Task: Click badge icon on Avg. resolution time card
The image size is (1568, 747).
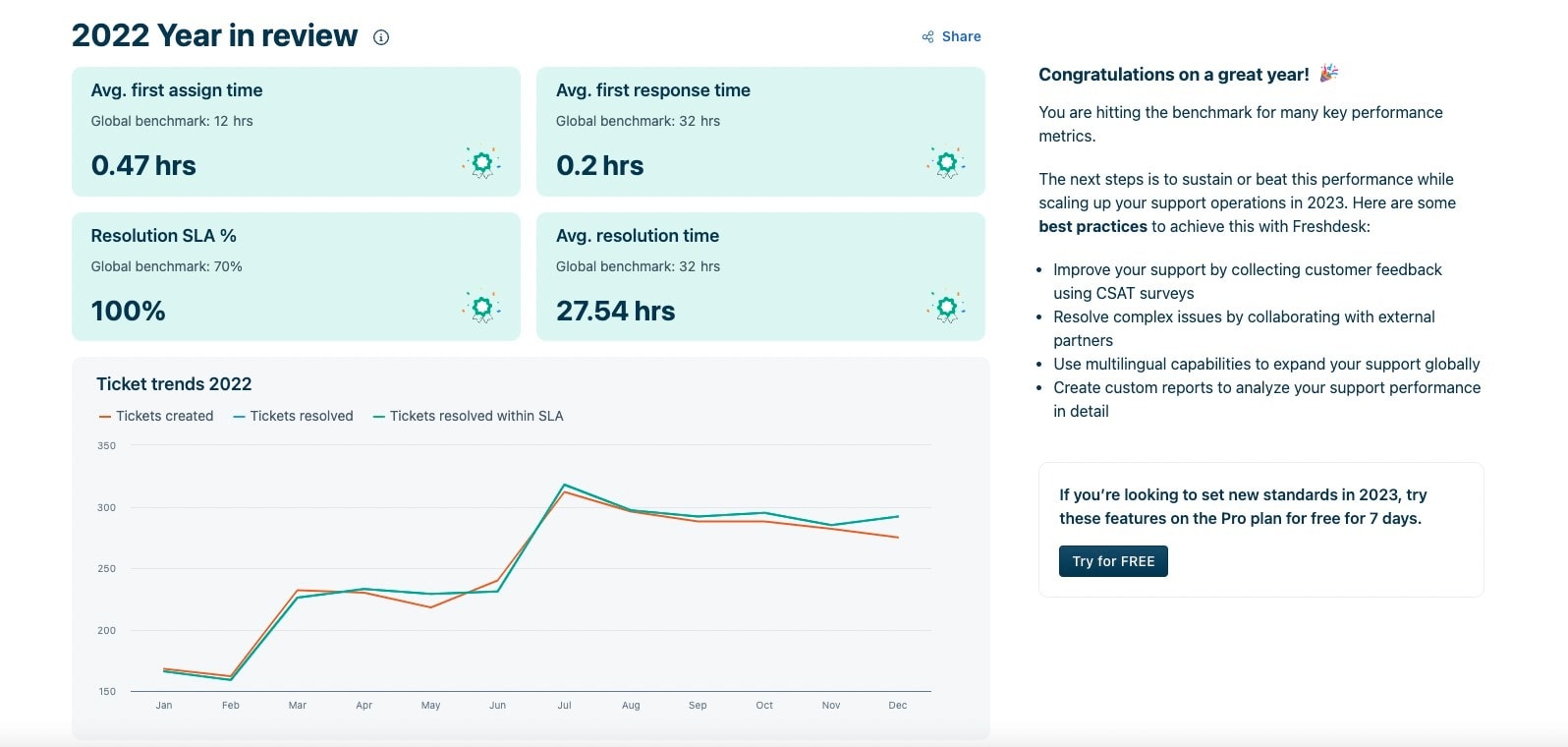Action: click(946, 309)
